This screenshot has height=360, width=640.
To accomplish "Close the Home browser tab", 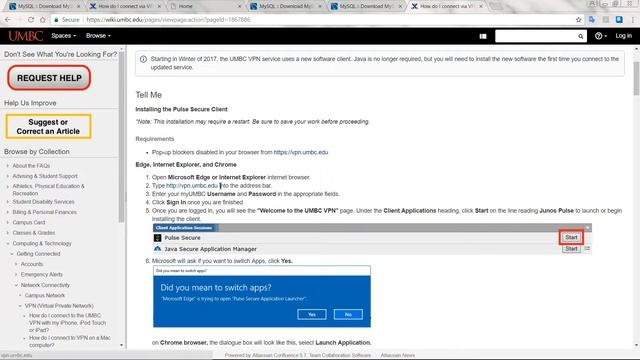I will [240, 6].
